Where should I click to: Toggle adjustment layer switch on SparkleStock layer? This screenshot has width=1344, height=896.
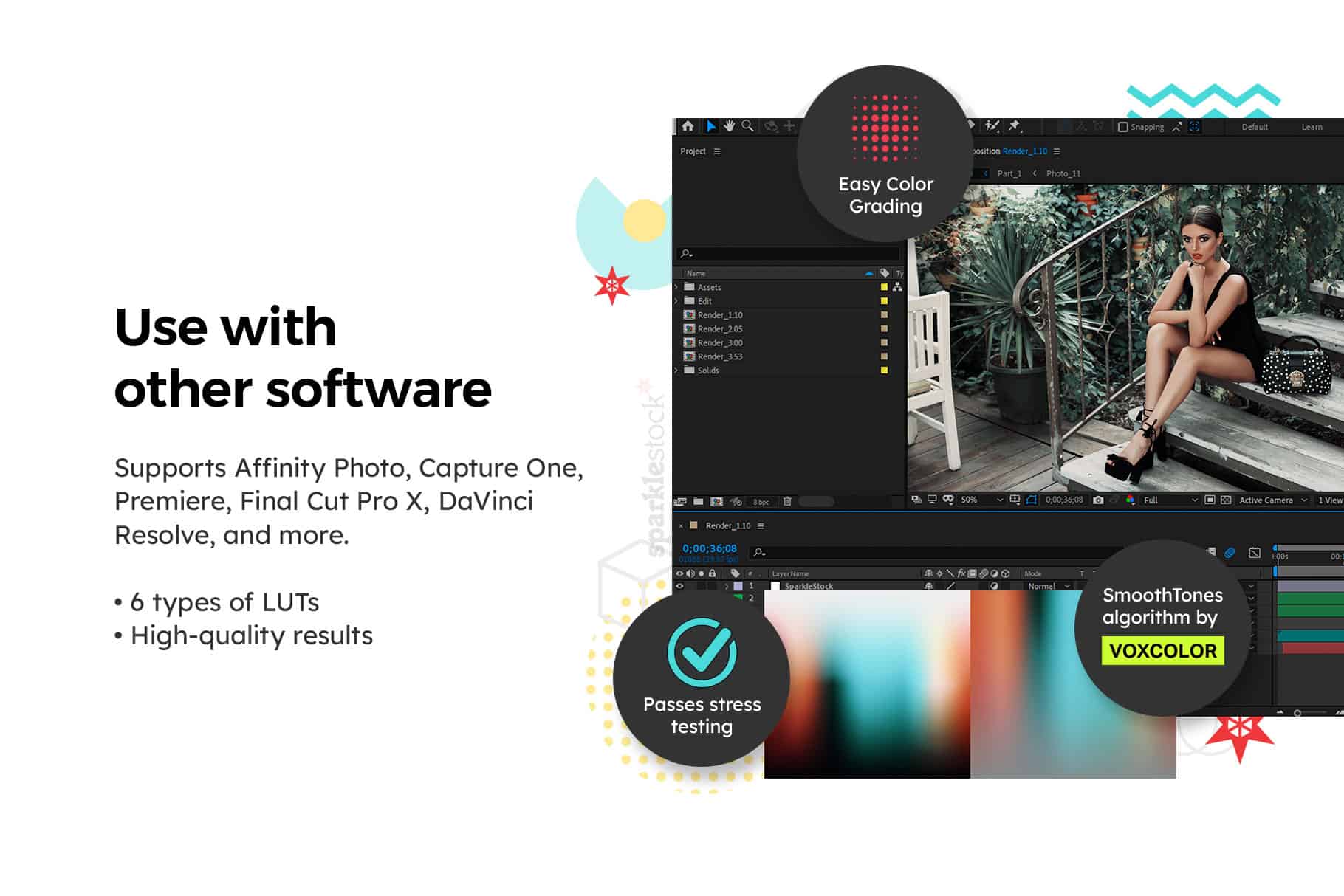994,586
